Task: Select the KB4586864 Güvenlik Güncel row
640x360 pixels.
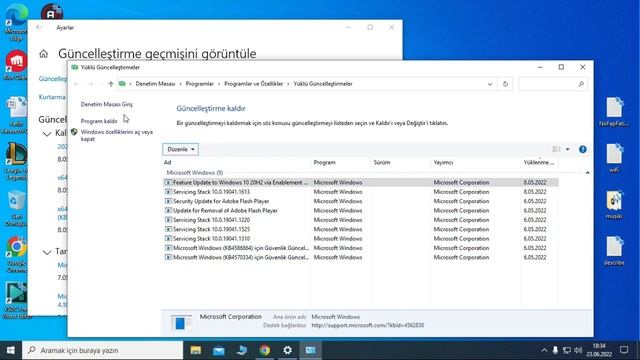Action: point(360,248)
